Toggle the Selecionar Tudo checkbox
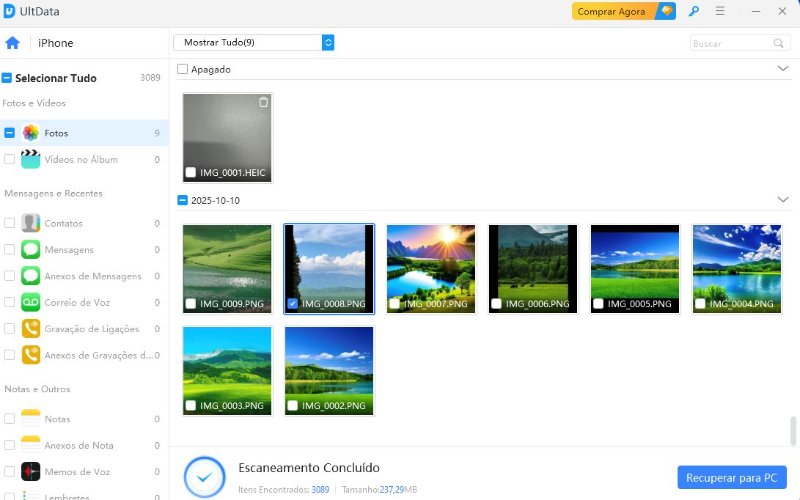Image resolution: width=800 pixels, height=500 pixels. tap(7, 77)
